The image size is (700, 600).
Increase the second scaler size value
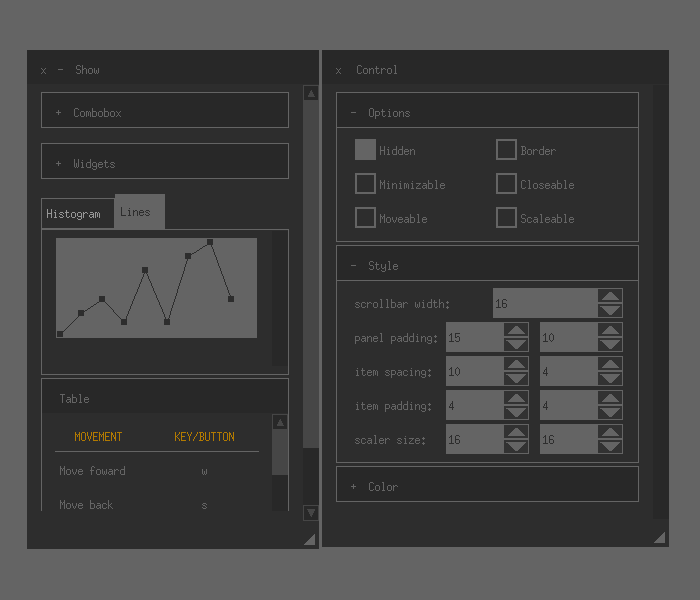tap(610, 432)
